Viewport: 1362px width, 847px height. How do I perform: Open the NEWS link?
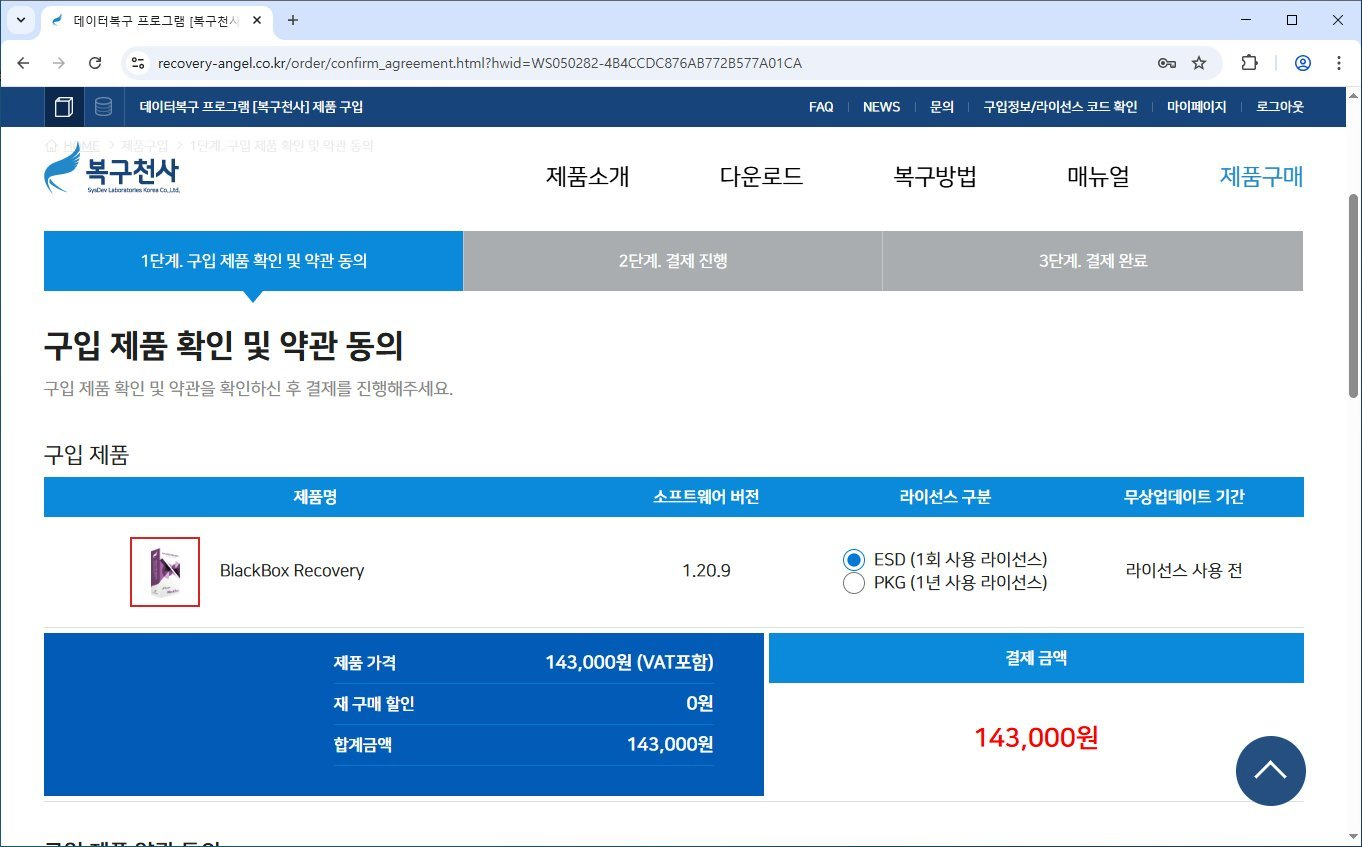tap(881, 107)
